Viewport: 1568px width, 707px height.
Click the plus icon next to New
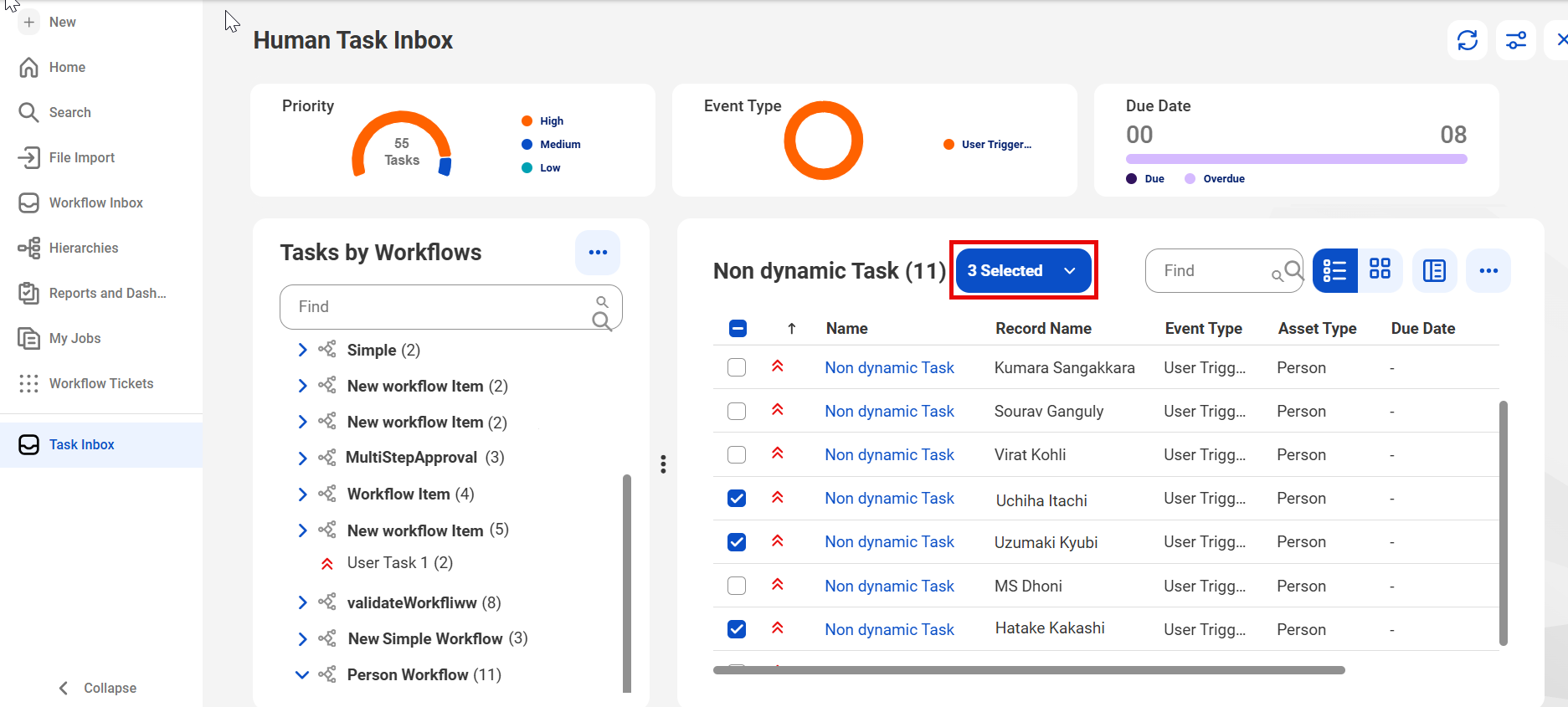pos(29,22)
